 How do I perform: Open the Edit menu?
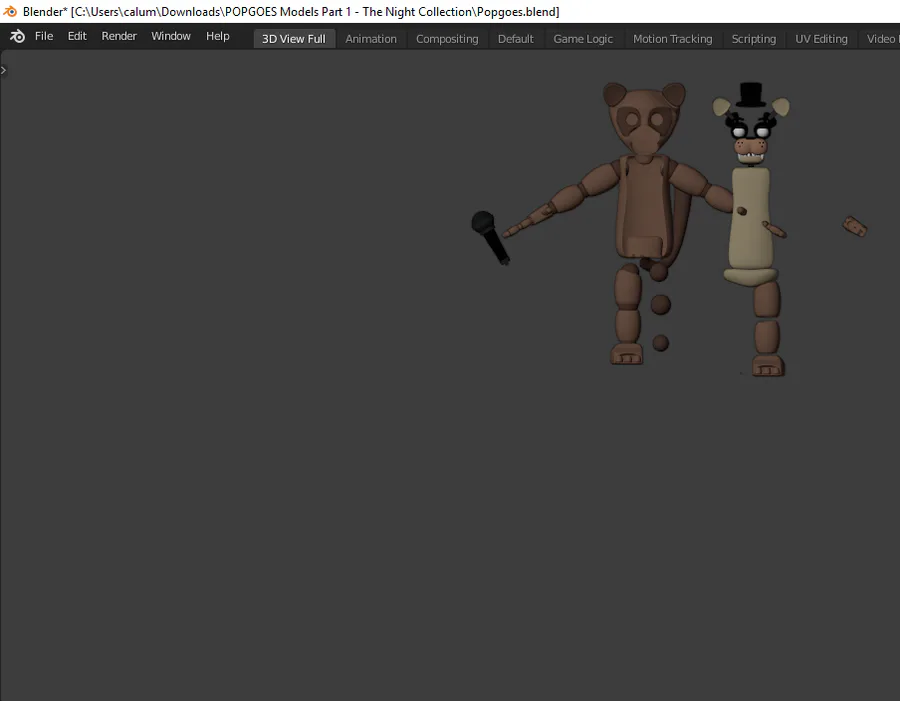point(77,36)
